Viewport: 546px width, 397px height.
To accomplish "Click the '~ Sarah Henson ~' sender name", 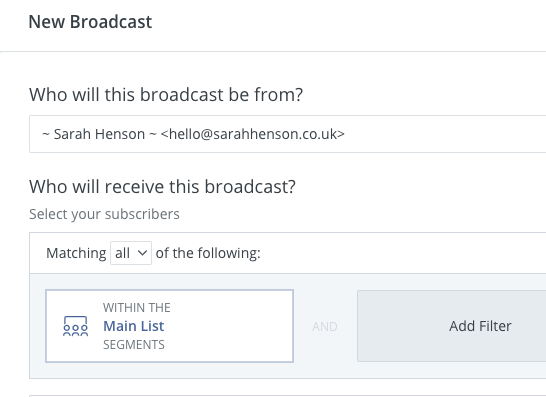I will click(100, 134).
